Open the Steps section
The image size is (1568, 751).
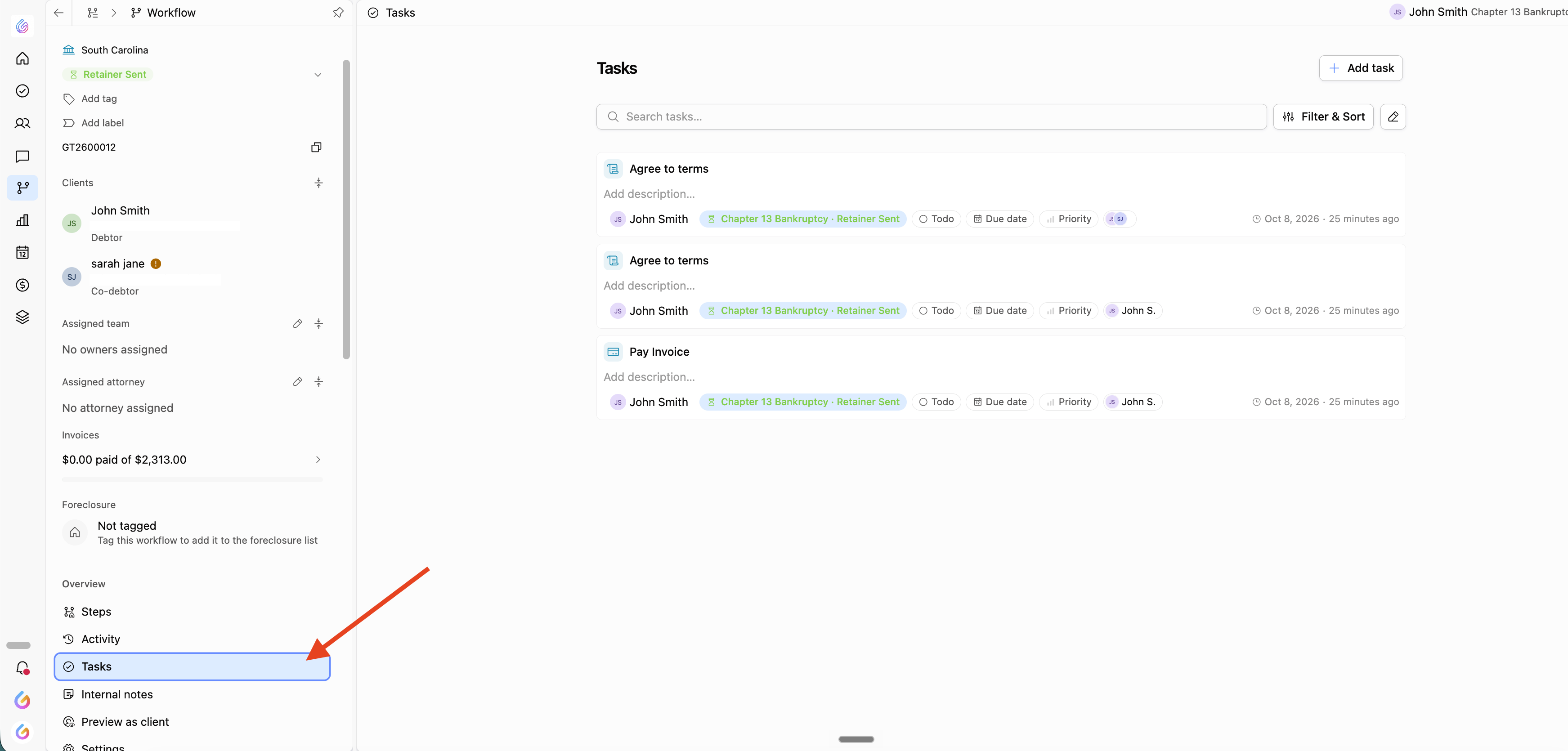pos(193,612)
